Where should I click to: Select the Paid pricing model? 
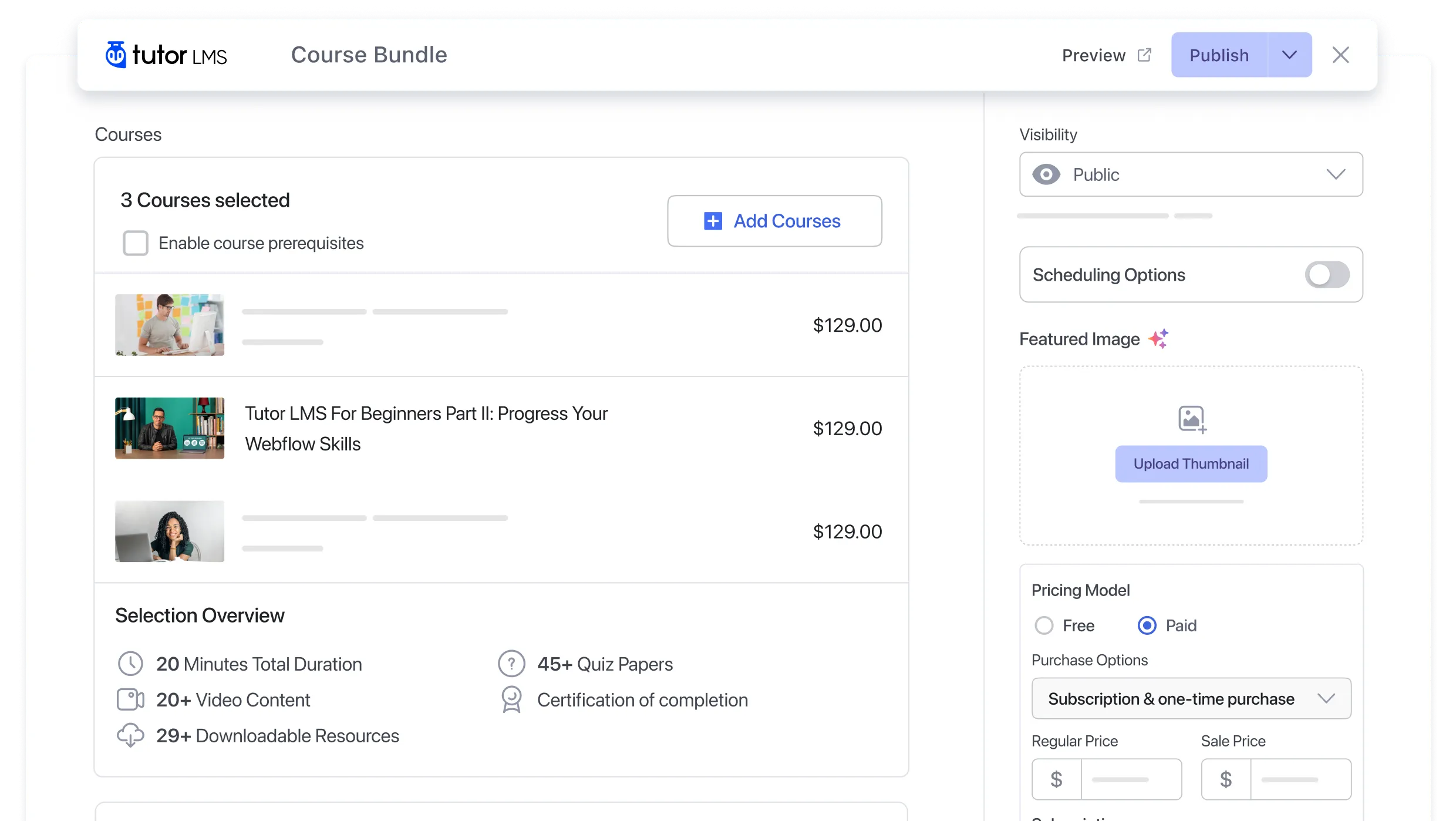coord(1147,625)
